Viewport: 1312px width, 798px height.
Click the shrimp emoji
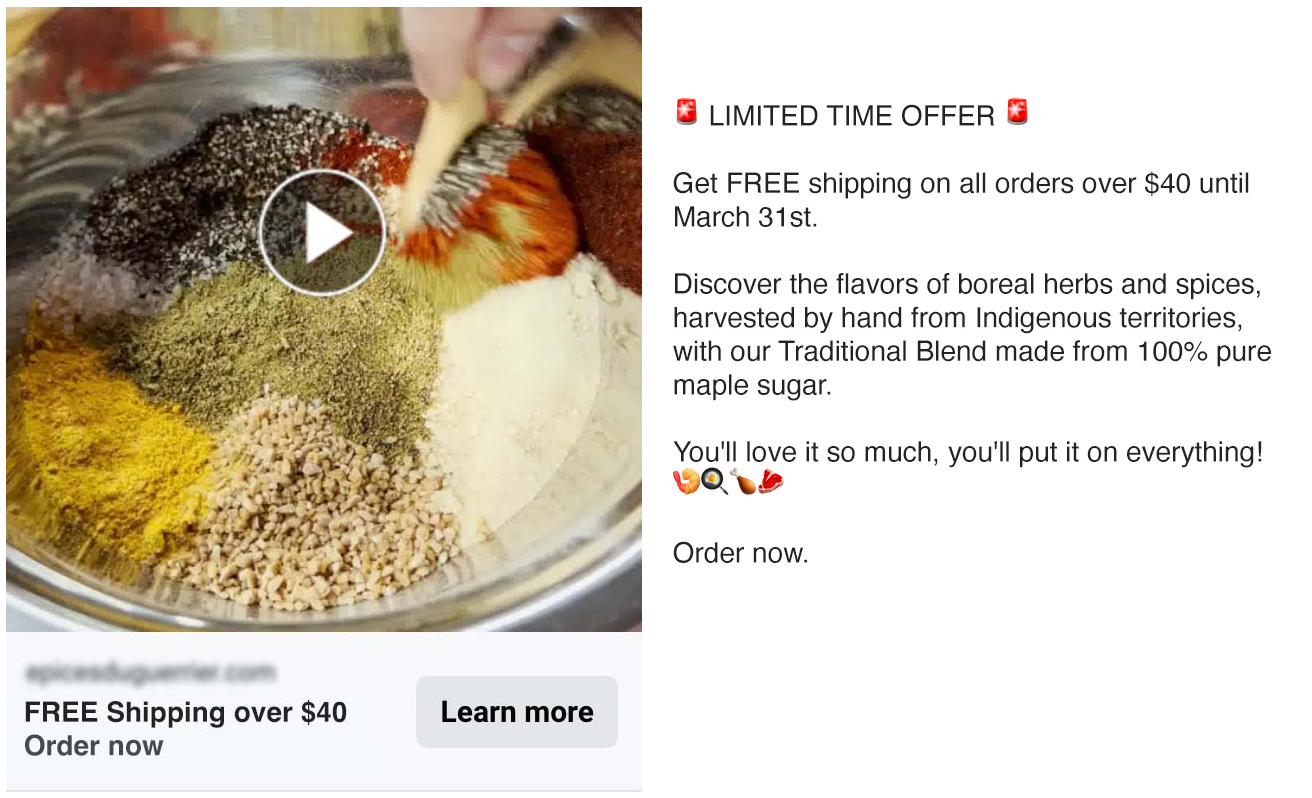click(x=686, y=482)
